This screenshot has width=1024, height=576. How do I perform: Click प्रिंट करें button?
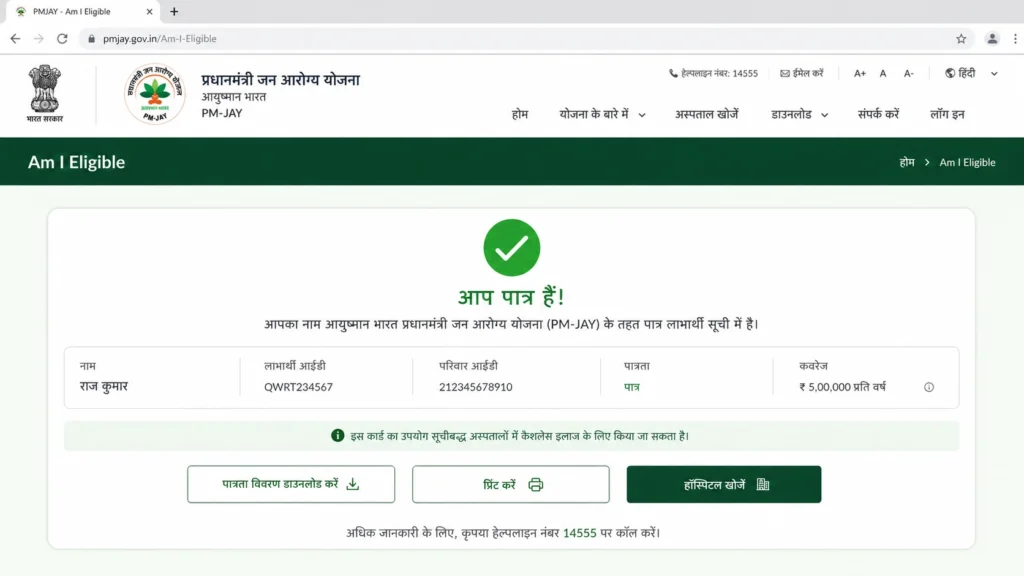pyautogui.click(x=511, y=484)
